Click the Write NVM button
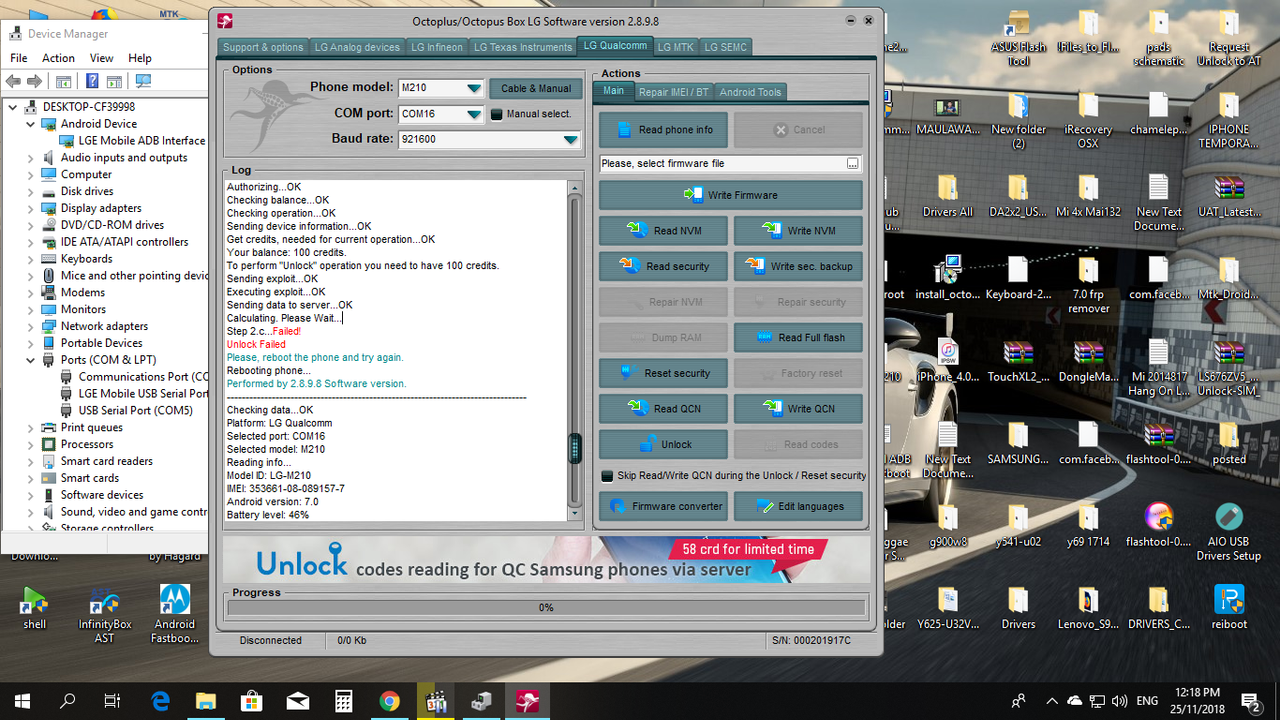Image resolution: width=1280 pixels, height=720 pixels. pyautogui.click(x=798, y=231)
